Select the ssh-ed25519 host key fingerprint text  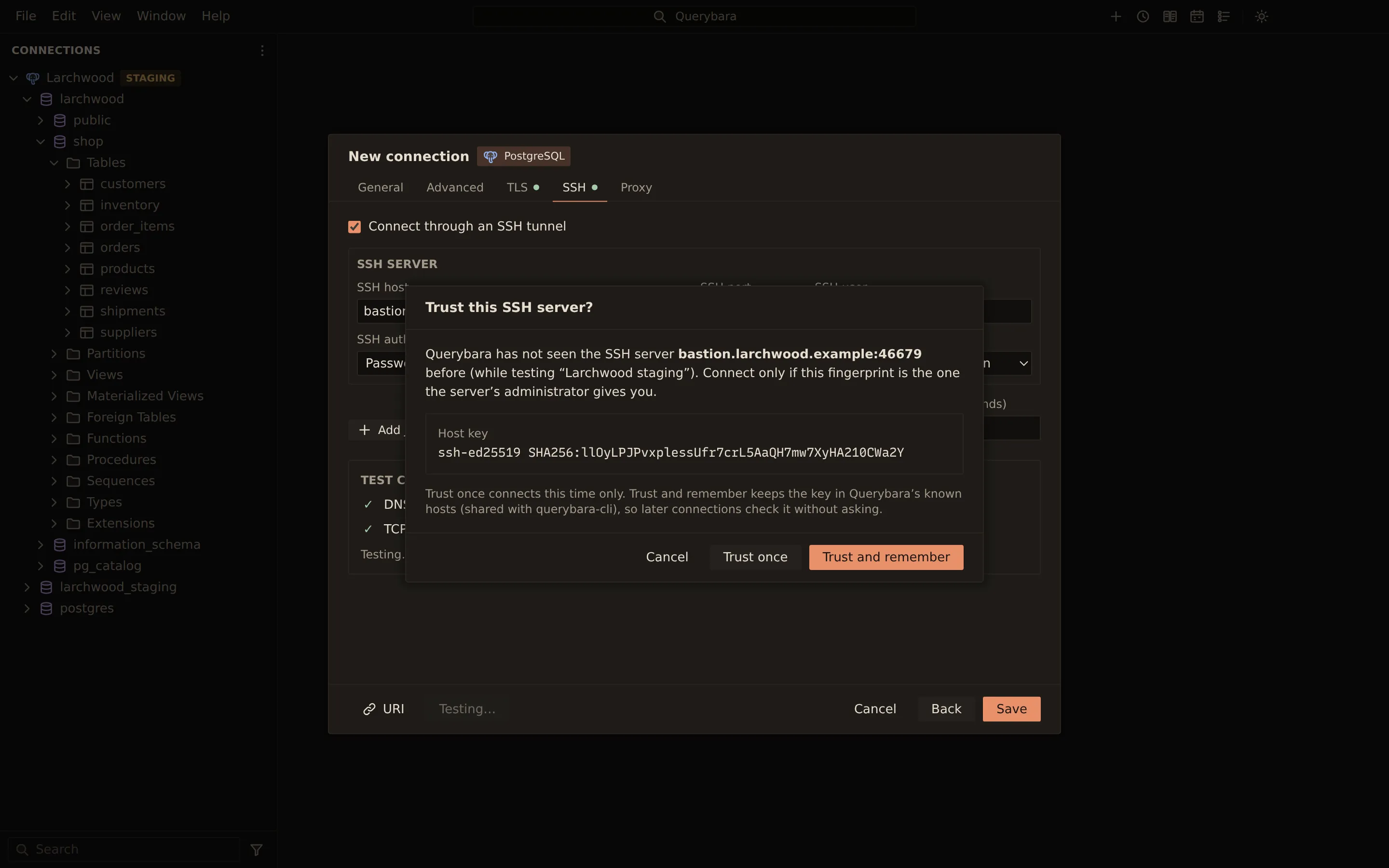[x=670, y=453]
